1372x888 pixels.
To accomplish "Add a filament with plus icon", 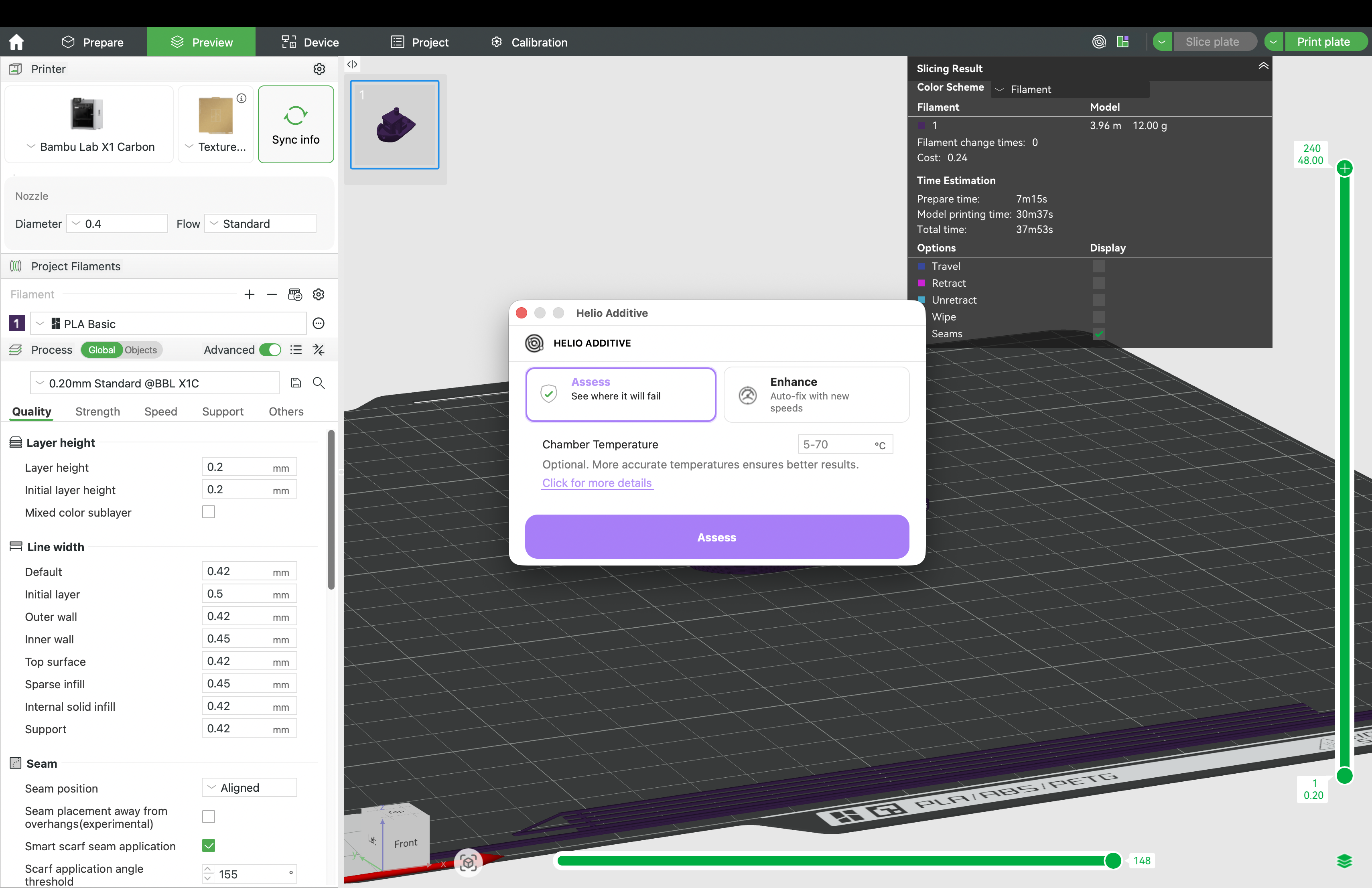I will (x=250, y=294).
